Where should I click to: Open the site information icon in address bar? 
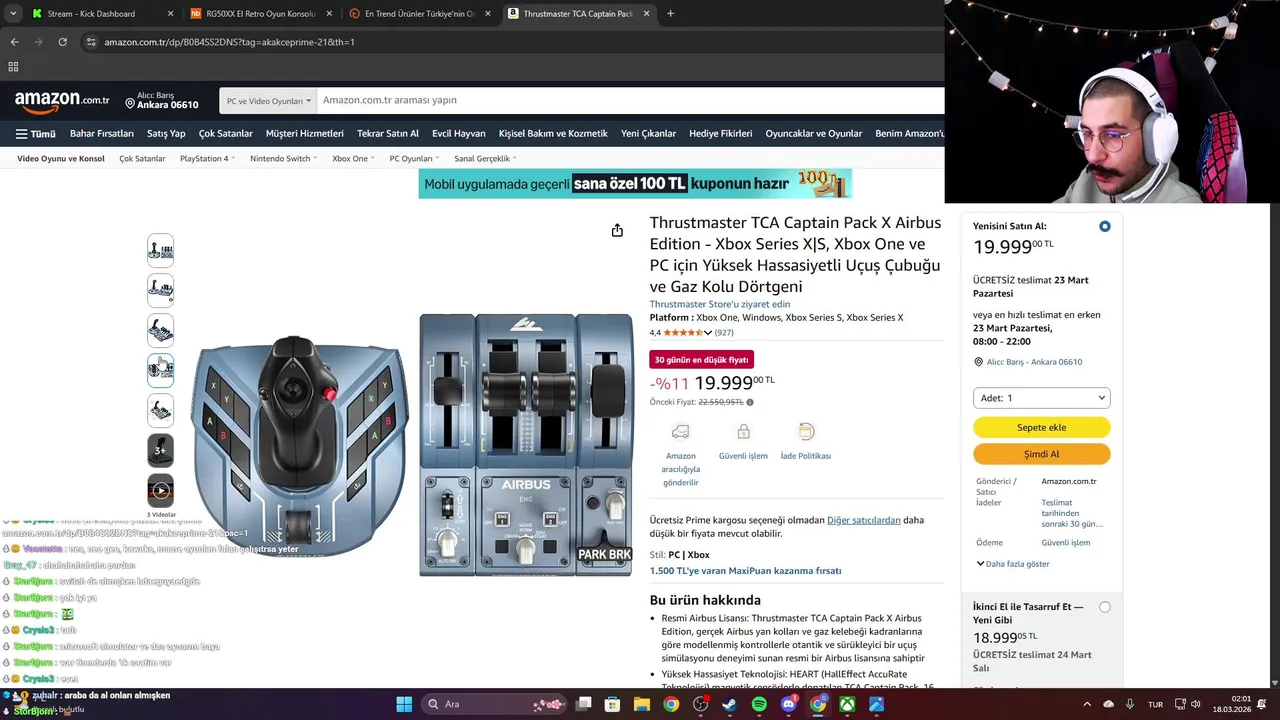91,42
